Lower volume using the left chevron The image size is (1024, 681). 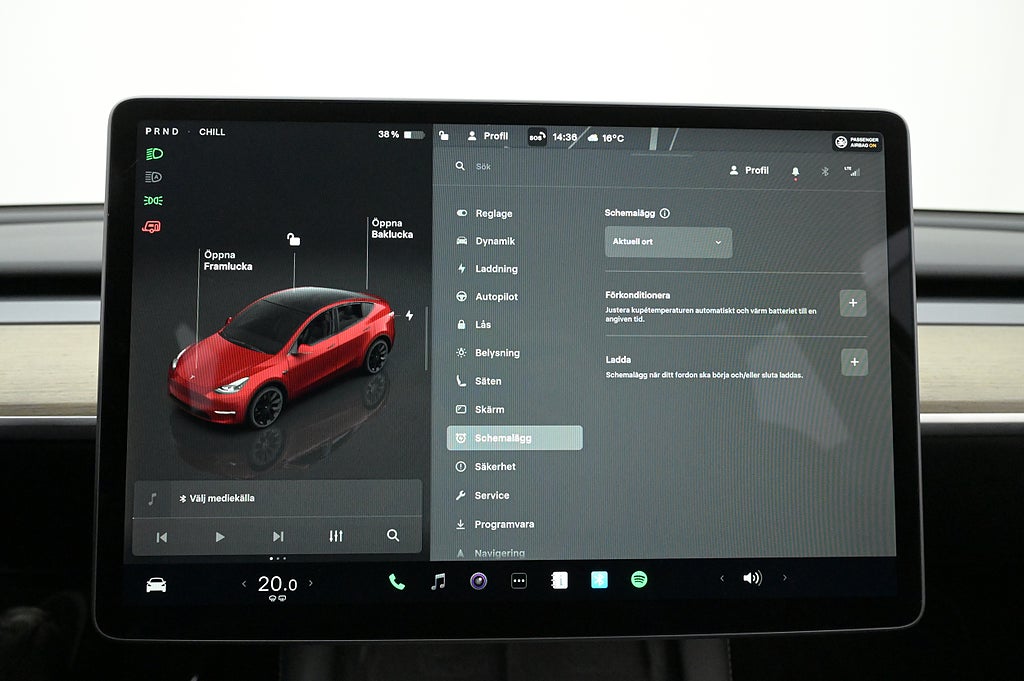point(722,578)
